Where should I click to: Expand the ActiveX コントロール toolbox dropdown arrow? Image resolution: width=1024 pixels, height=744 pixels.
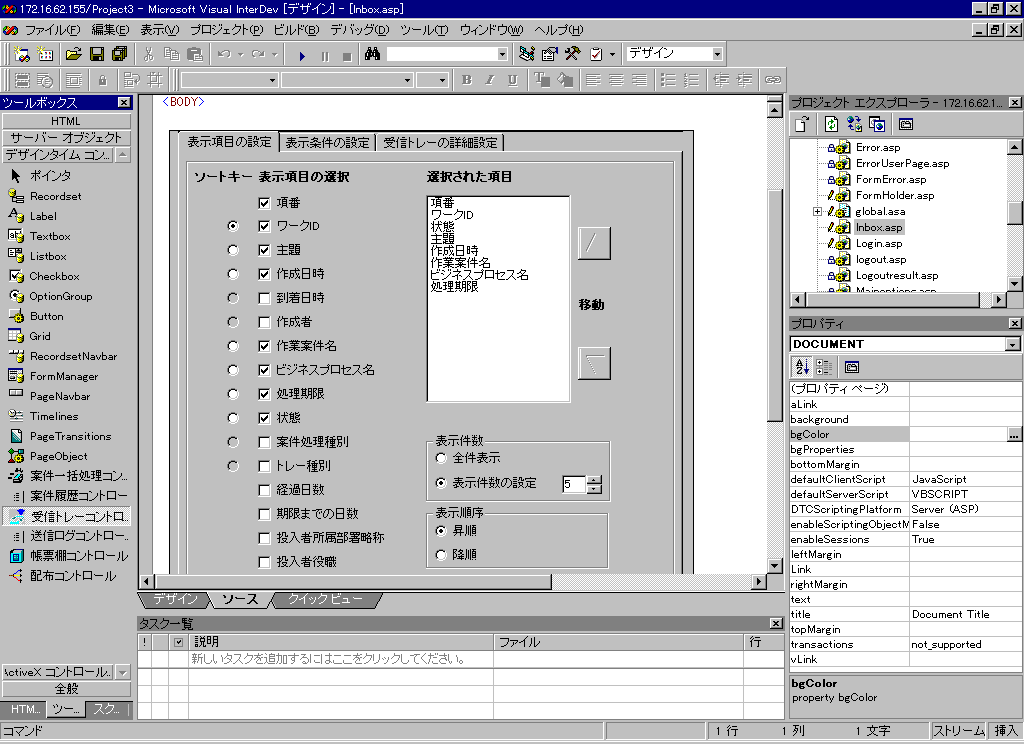pyautogui.click(x=123, y=671)
